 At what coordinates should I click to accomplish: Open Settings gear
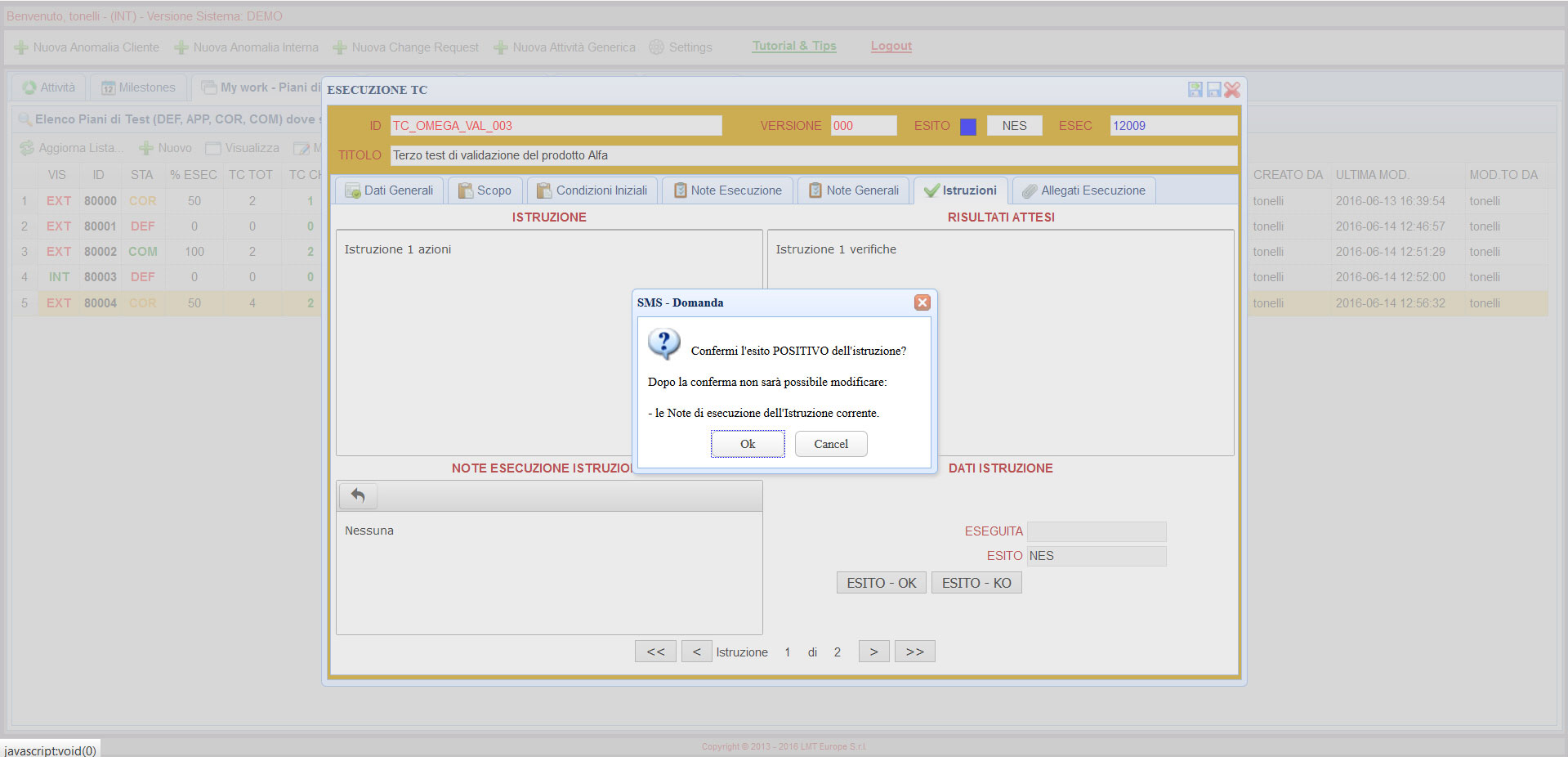(681, 47)
